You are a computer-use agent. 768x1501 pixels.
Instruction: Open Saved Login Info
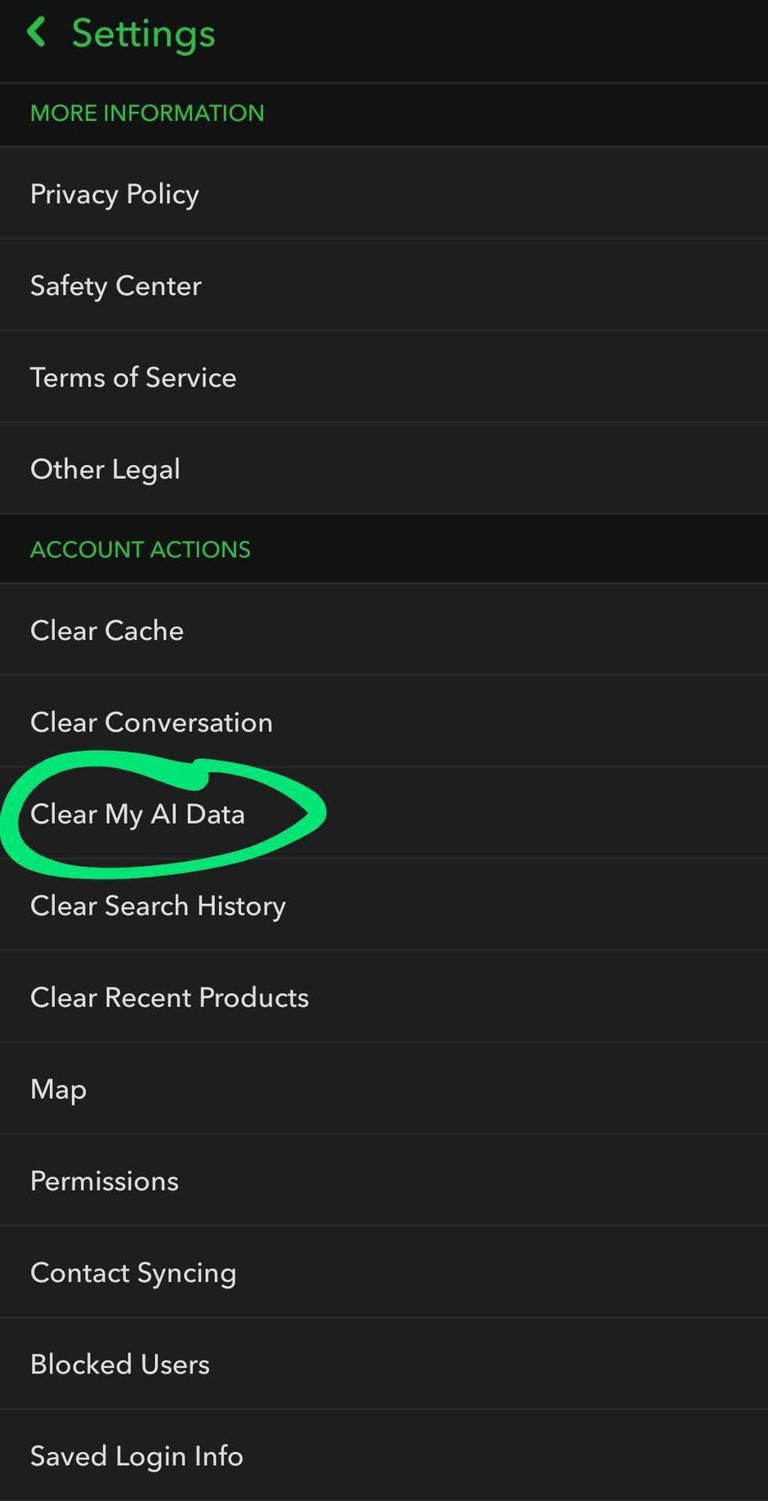(136, 1456)
